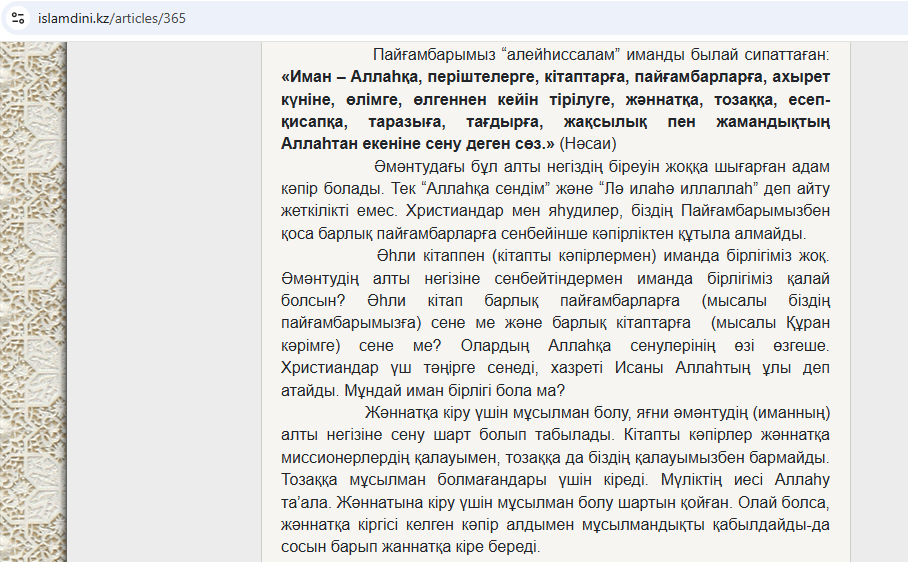Screen dimensions: 908x562
Task: Click the empty gray margin right of article
Action: pyautogui.click(x=878, y=300)
